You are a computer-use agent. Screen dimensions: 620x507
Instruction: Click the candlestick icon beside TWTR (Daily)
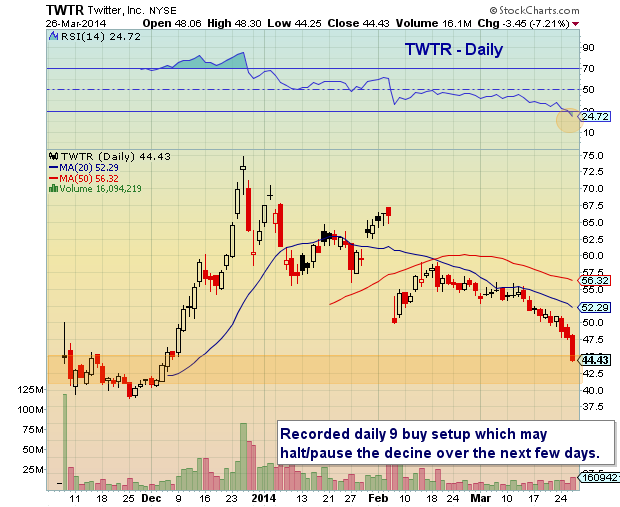[x=53, y=157]
